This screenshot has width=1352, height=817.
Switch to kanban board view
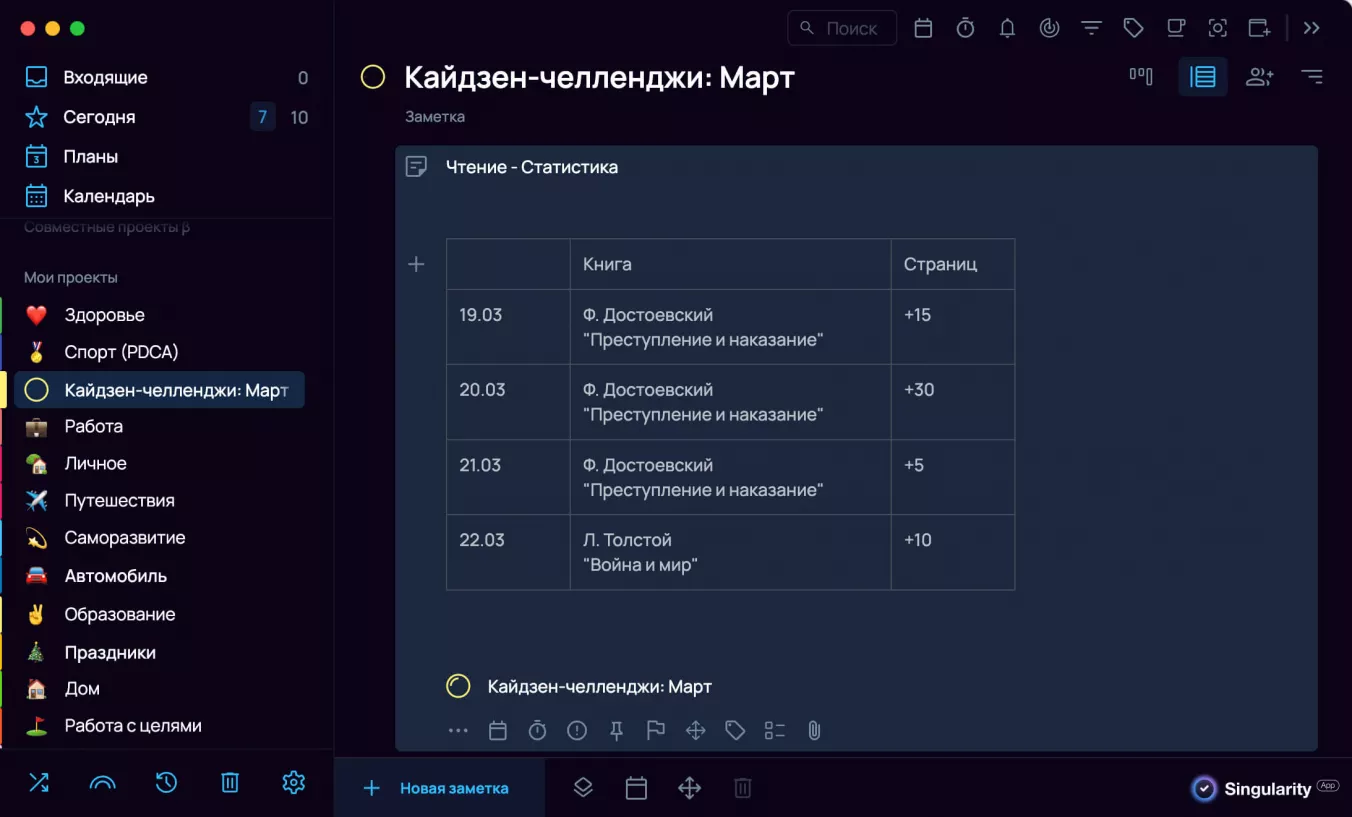coord(1141,76)
